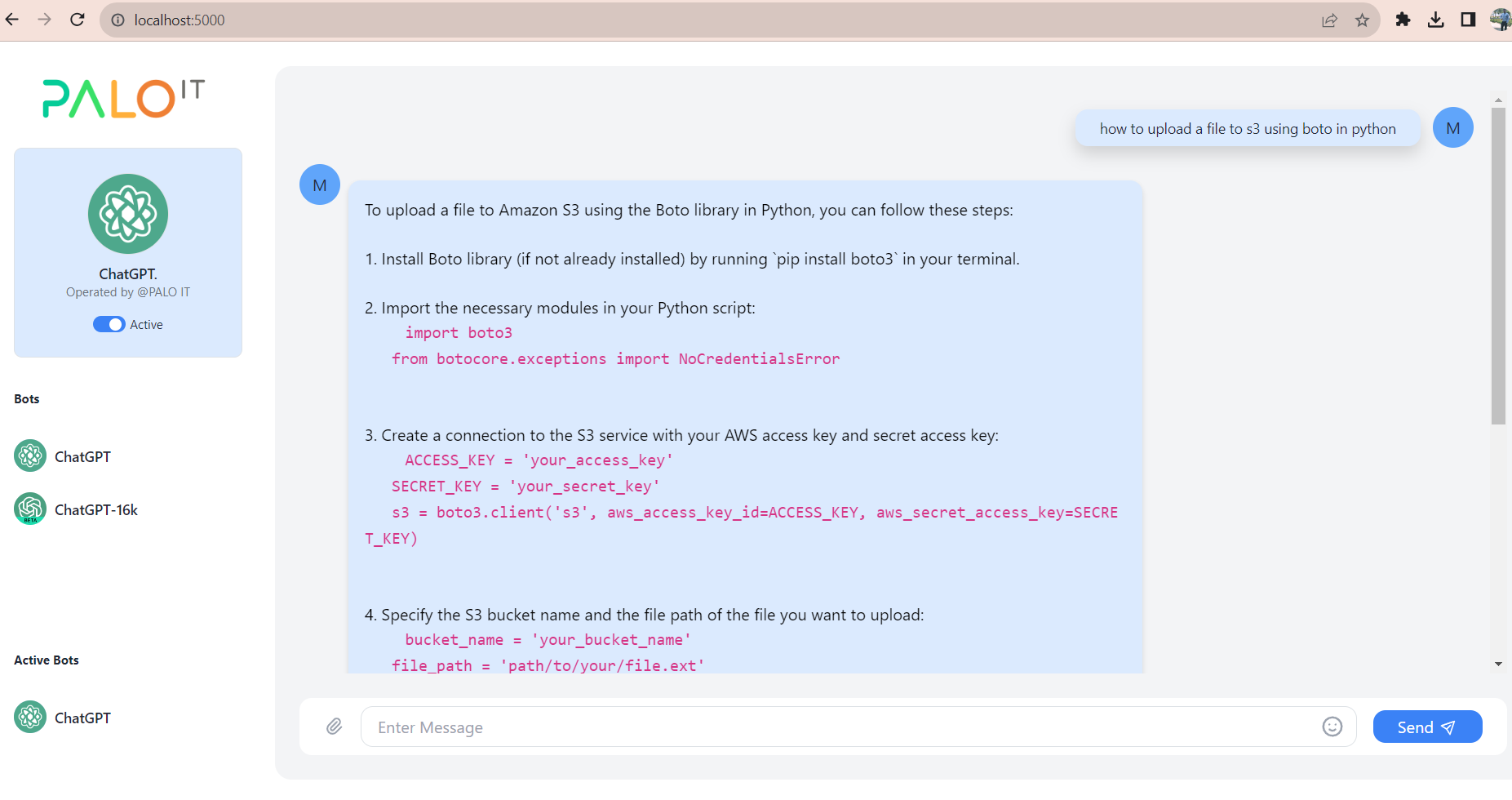Click the 'To upload a file to Amazon S3' intro line
Viewport: 1512px width, 800px height.
pyautogui.click(x=689, y=211)
